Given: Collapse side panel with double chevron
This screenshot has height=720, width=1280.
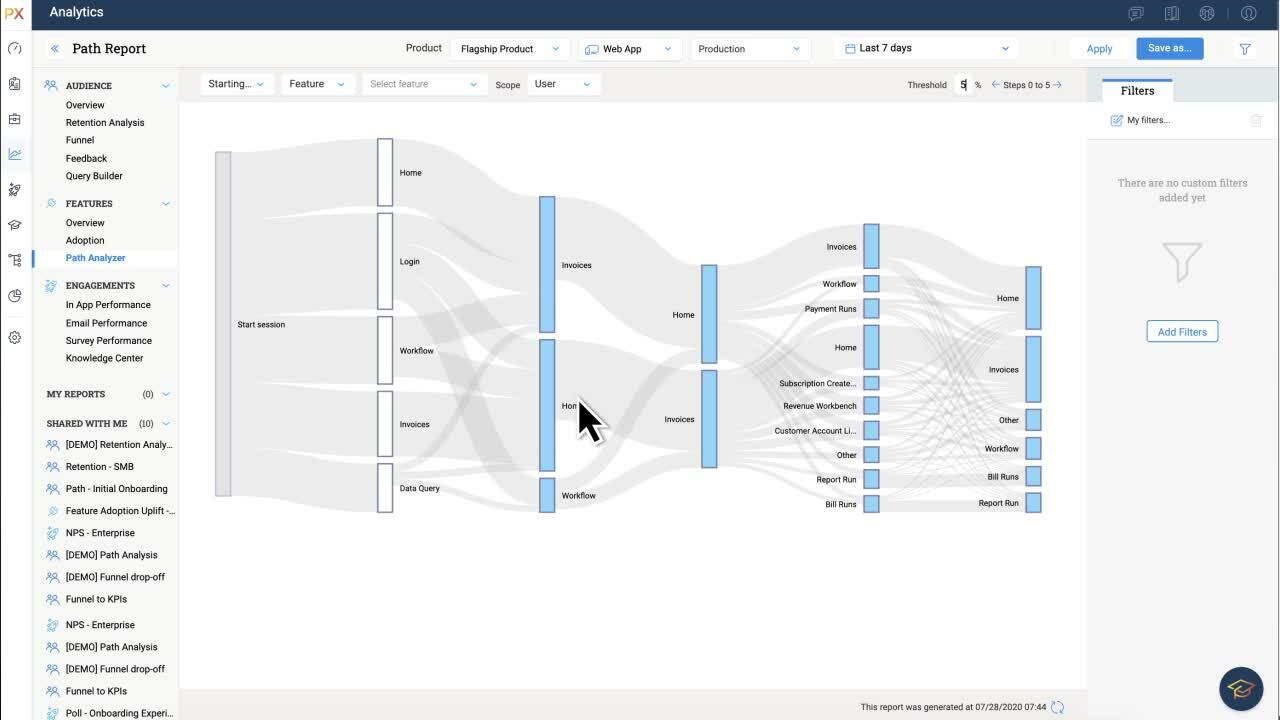Looking at the screenshot, I should (55, 48).
